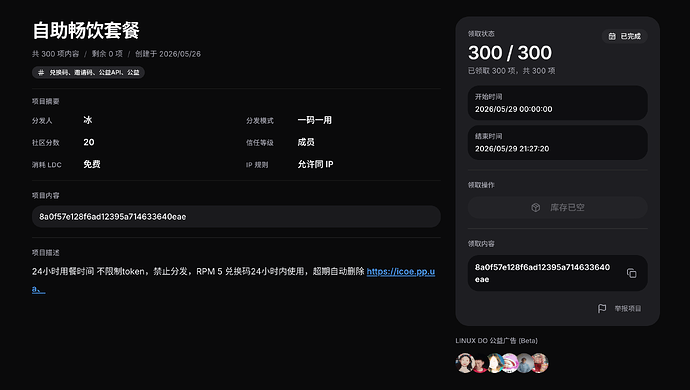The image size is (690, 390).
Task: Click the 消耗 LDC value 免费
Action: (x=92, y=164)
